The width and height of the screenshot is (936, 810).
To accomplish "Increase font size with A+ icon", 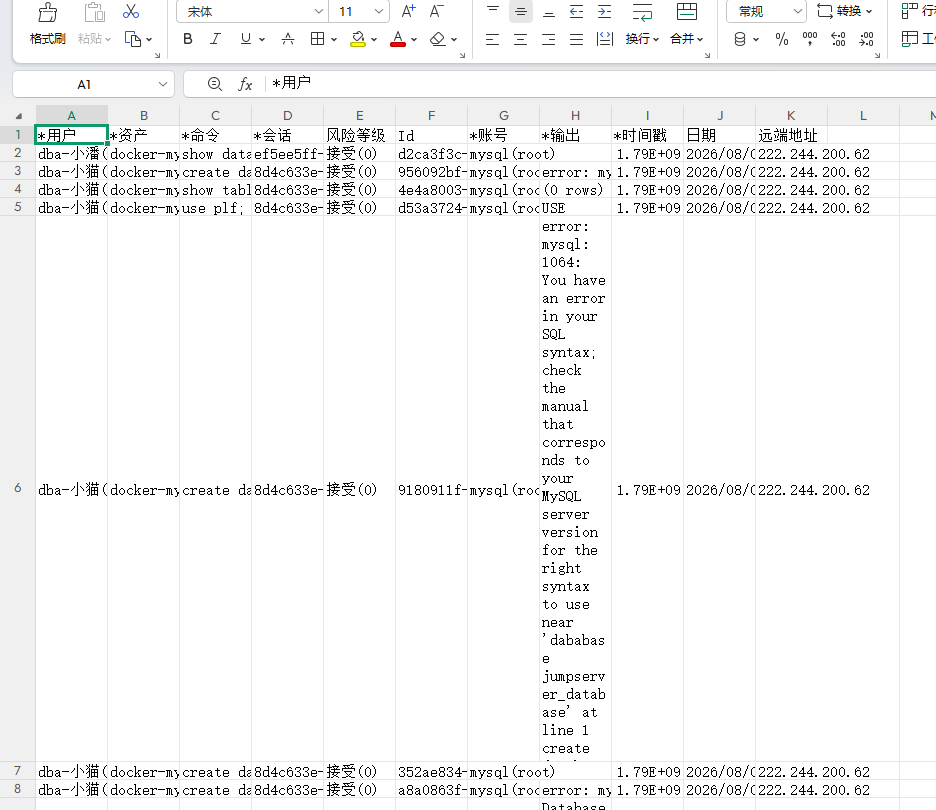I will click(x=408, y=11).
